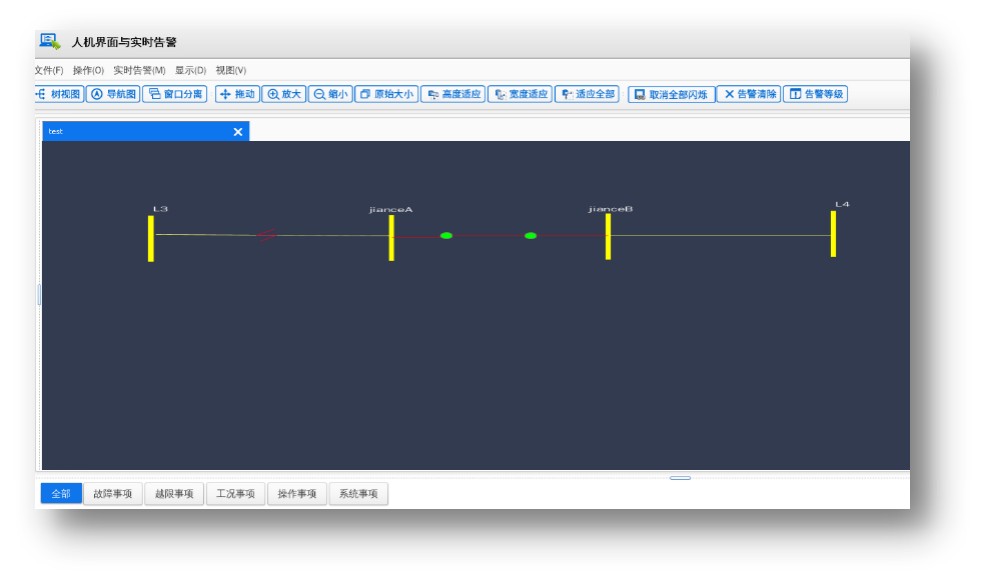Show 全部 alarm events tab

click(x=61, y=494)
